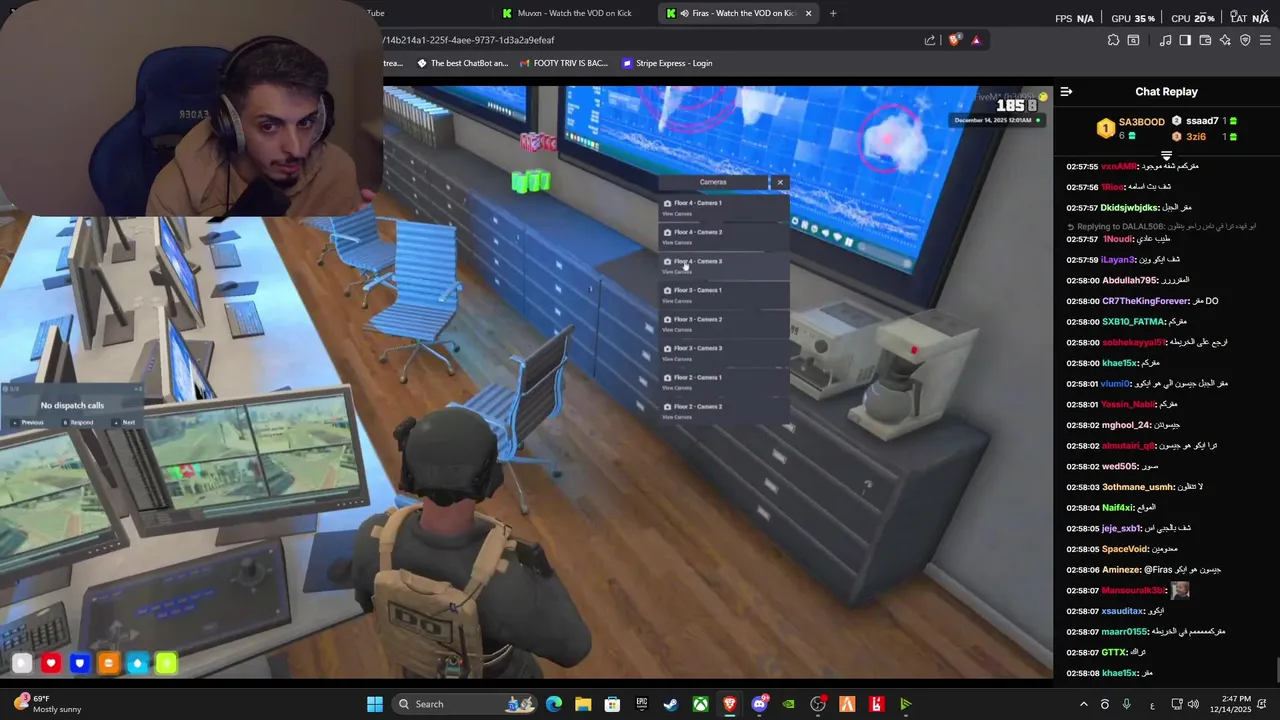The width and height of the screenshot is (1280, 720).
Task: Open 'FOOTY TRIV IS BAC...' bookmark
Action: click(x=564, y=63)
